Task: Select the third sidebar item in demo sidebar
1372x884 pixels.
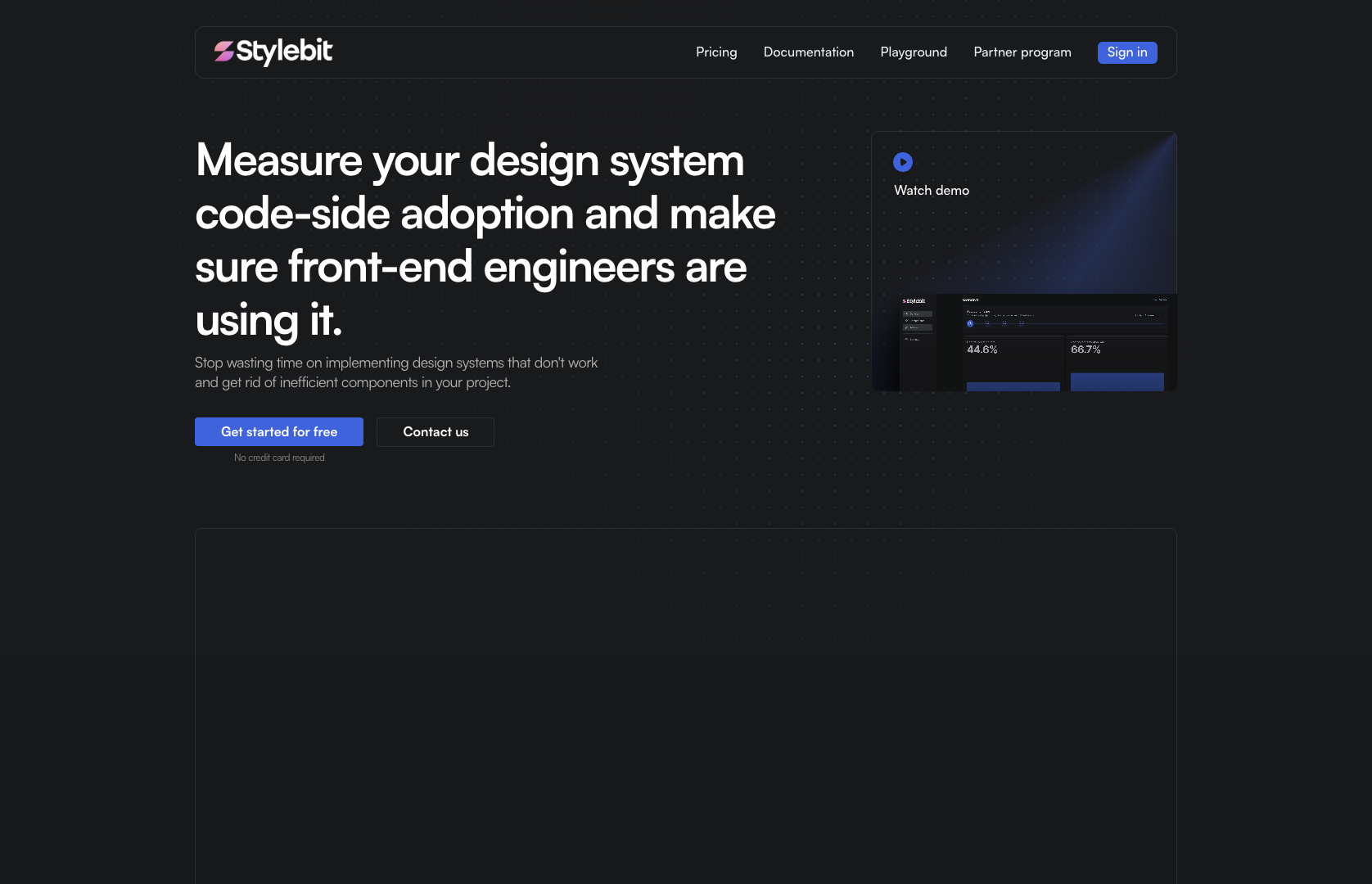Action: click(x=918, y=327)
